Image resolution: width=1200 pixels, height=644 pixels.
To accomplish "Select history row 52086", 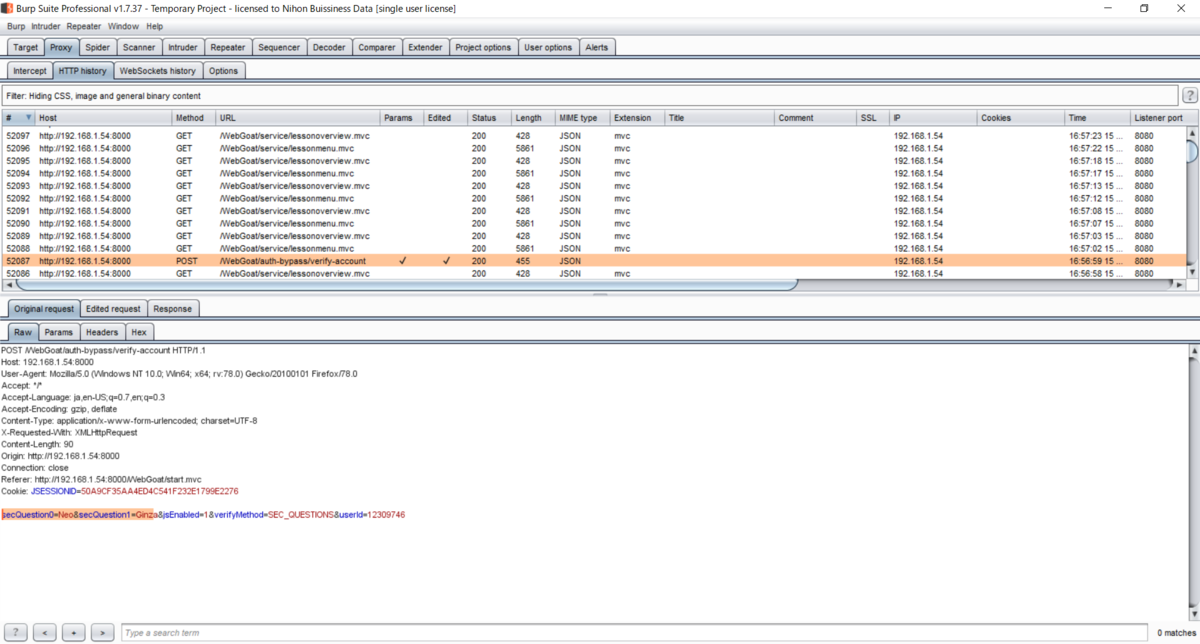I will click(x=594, y=273).
